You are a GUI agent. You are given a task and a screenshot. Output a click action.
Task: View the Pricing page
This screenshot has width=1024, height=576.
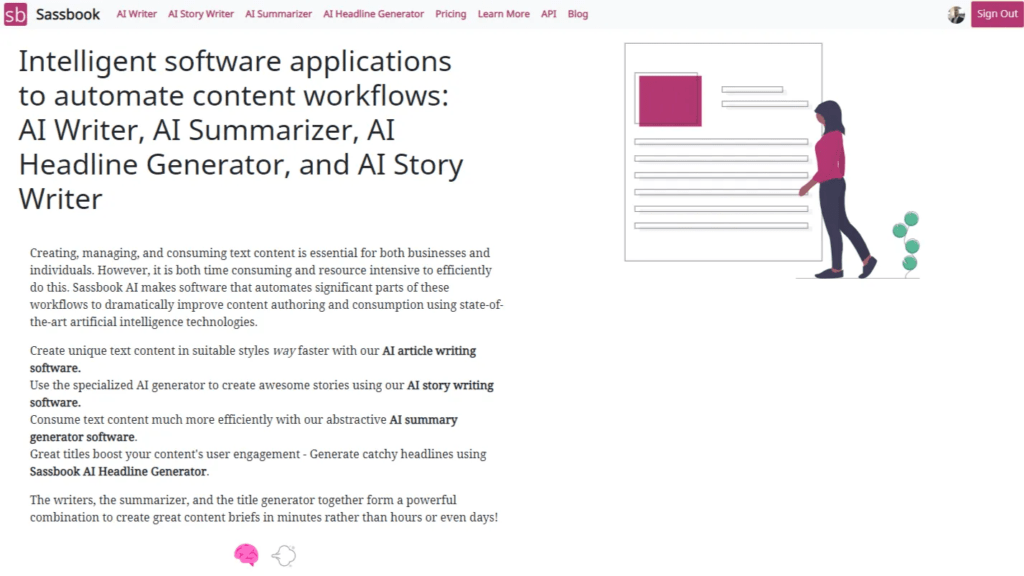451,14
